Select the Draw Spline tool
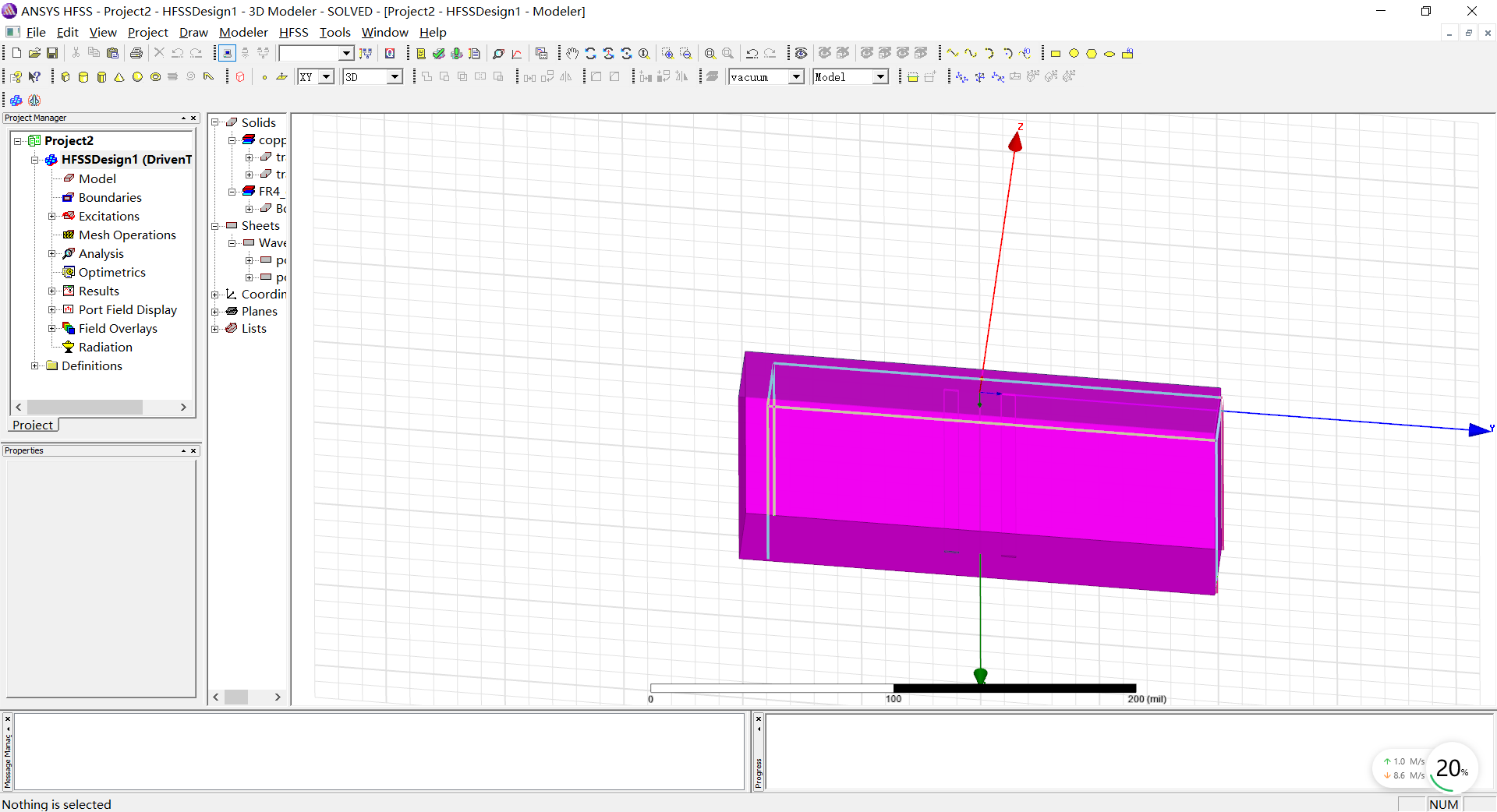1497x812 pixels. (x=971, y=53)
